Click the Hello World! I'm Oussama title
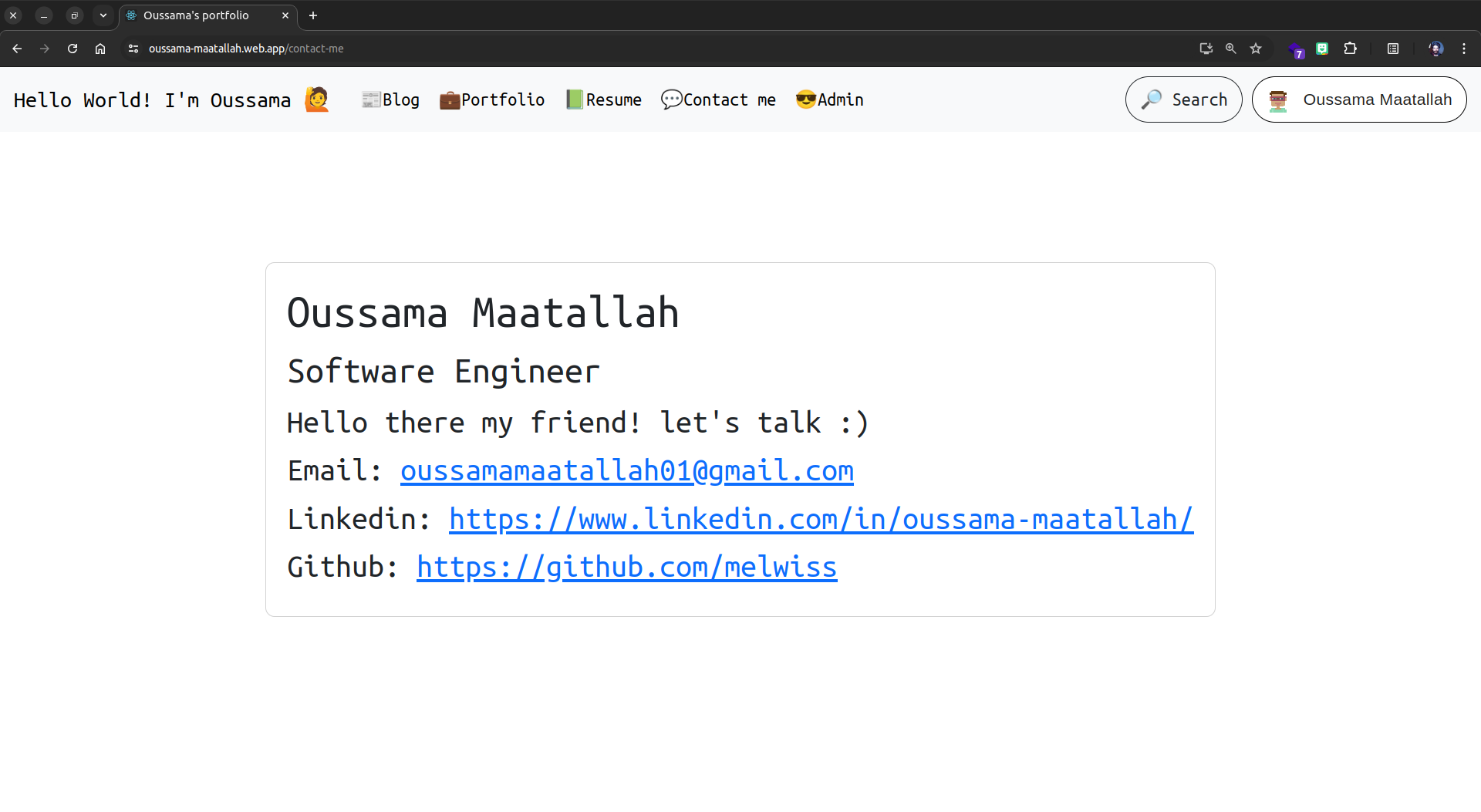This screenshot has width=1481, height=812. [152, 100]
